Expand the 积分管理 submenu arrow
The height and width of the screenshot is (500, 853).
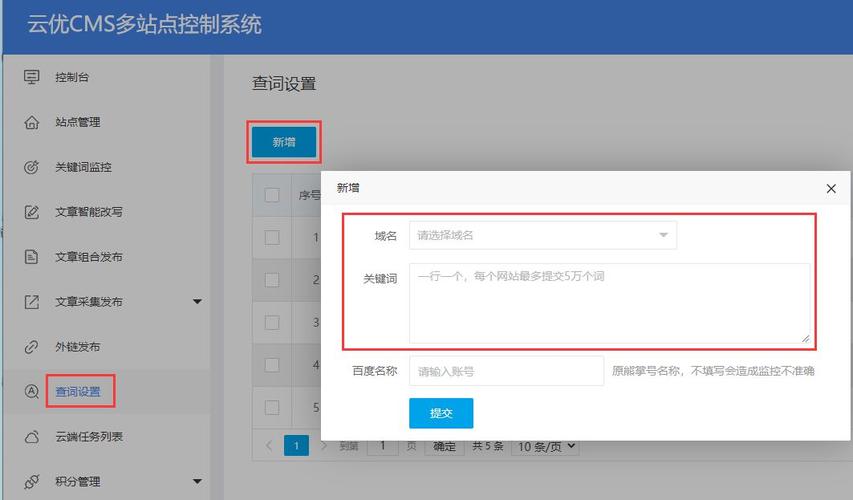tap(197, 482)
